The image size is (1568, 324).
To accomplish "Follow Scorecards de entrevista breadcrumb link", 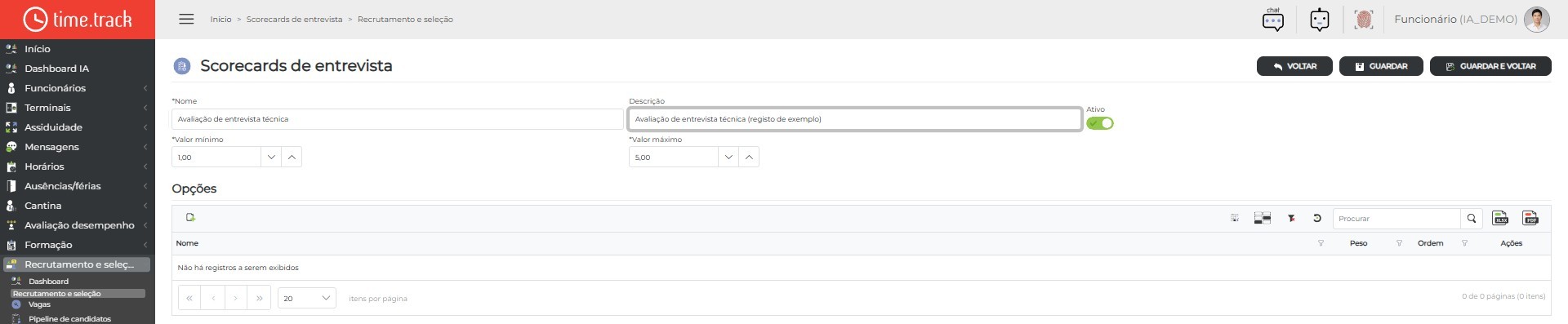I will 295,19.
